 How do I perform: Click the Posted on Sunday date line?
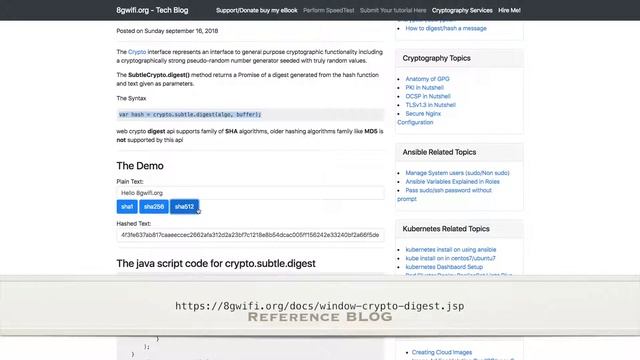(167, 31)
